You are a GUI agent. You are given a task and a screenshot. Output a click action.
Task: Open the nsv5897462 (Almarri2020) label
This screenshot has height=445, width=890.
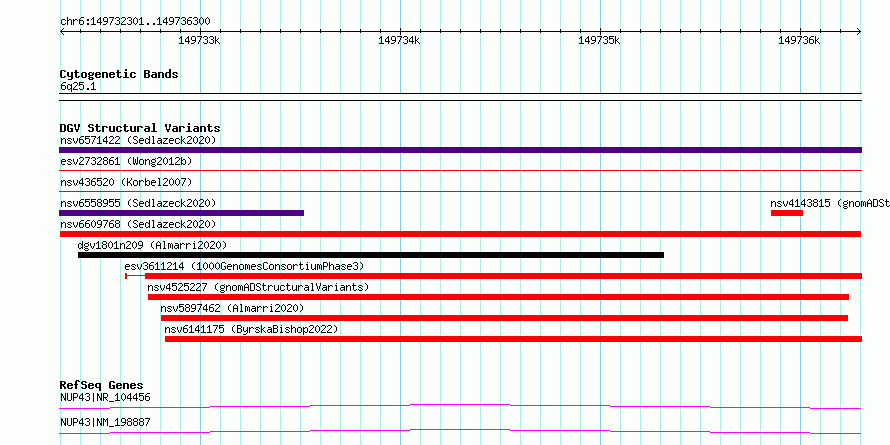pyautogui.click(x=232, y=308)
